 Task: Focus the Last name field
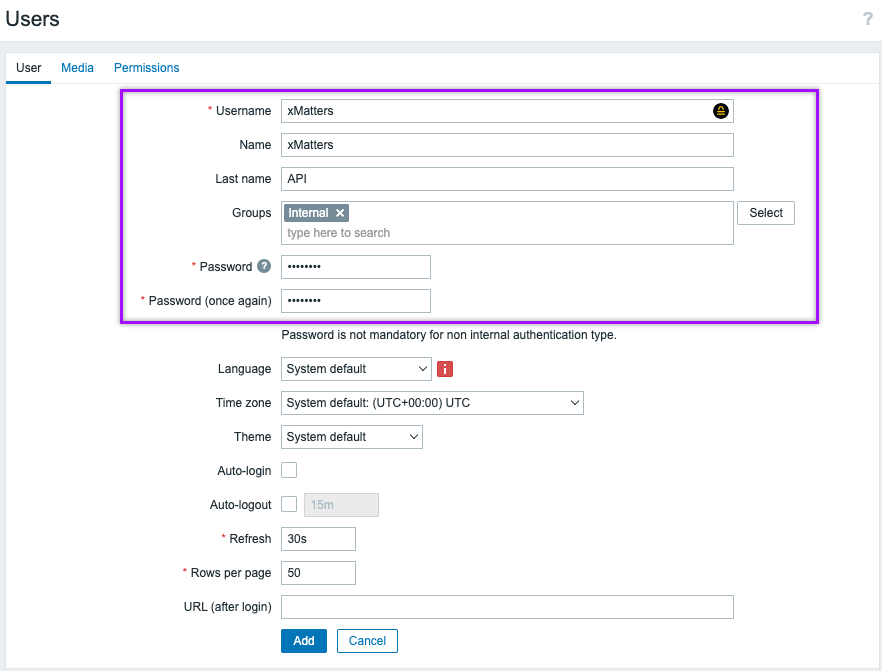[507, 179]
